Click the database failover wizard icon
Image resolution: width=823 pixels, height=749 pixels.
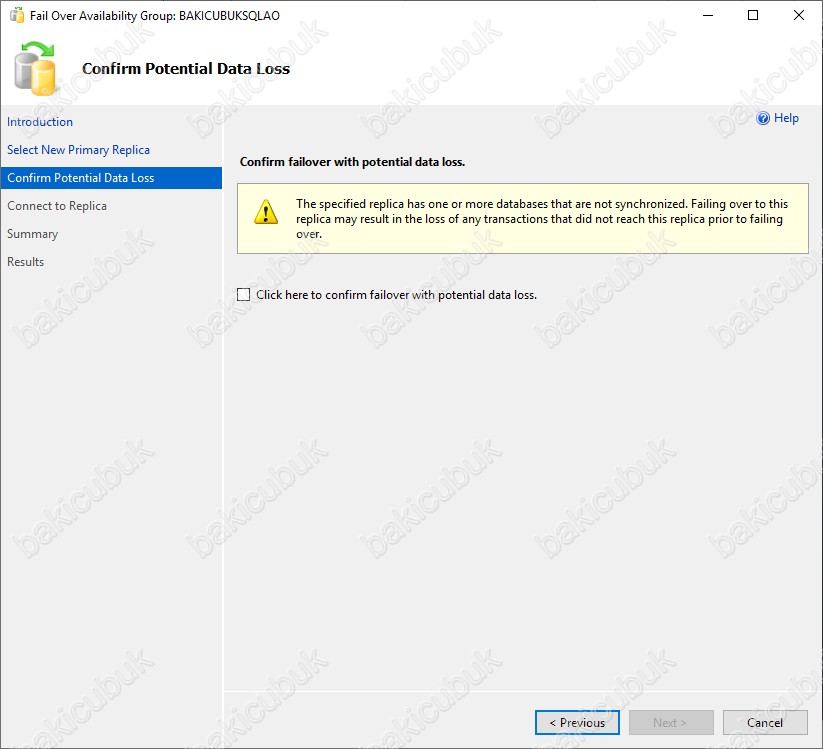click(35, 69)
